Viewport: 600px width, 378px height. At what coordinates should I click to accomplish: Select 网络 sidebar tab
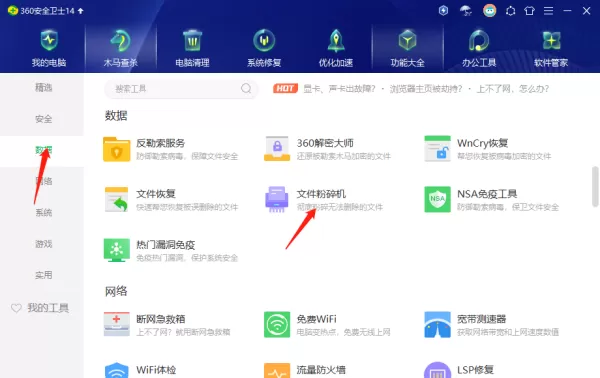coord(44,181)
